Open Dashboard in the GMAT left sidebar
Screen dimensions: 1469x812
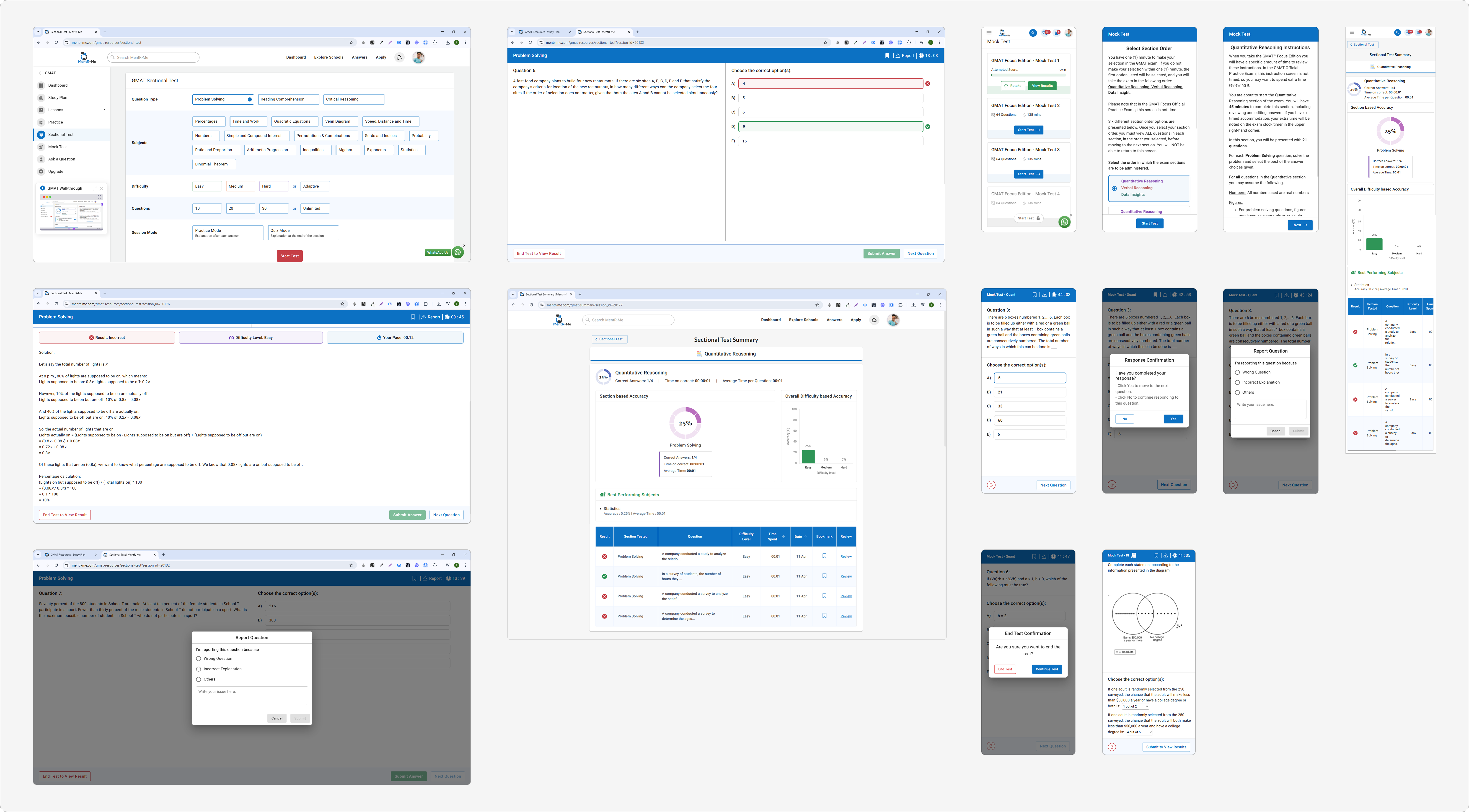(x=58, y=85)
